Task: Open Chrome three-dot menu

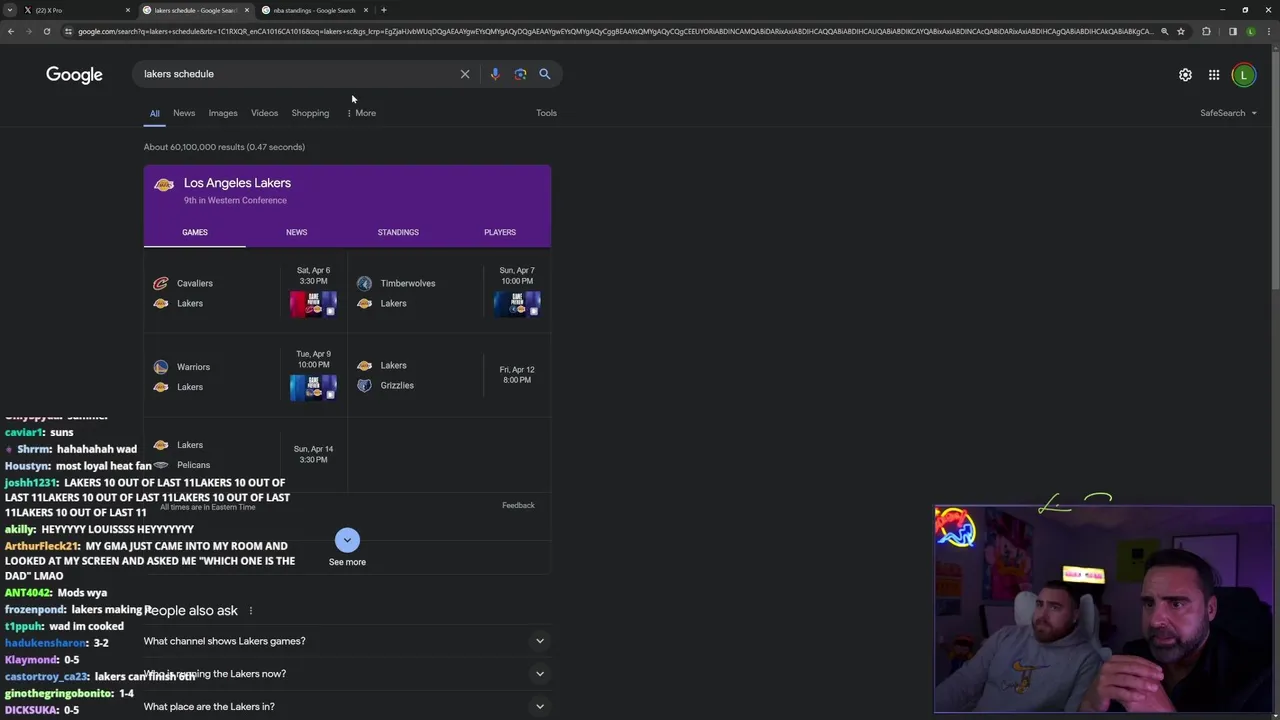Action: 1268,31
